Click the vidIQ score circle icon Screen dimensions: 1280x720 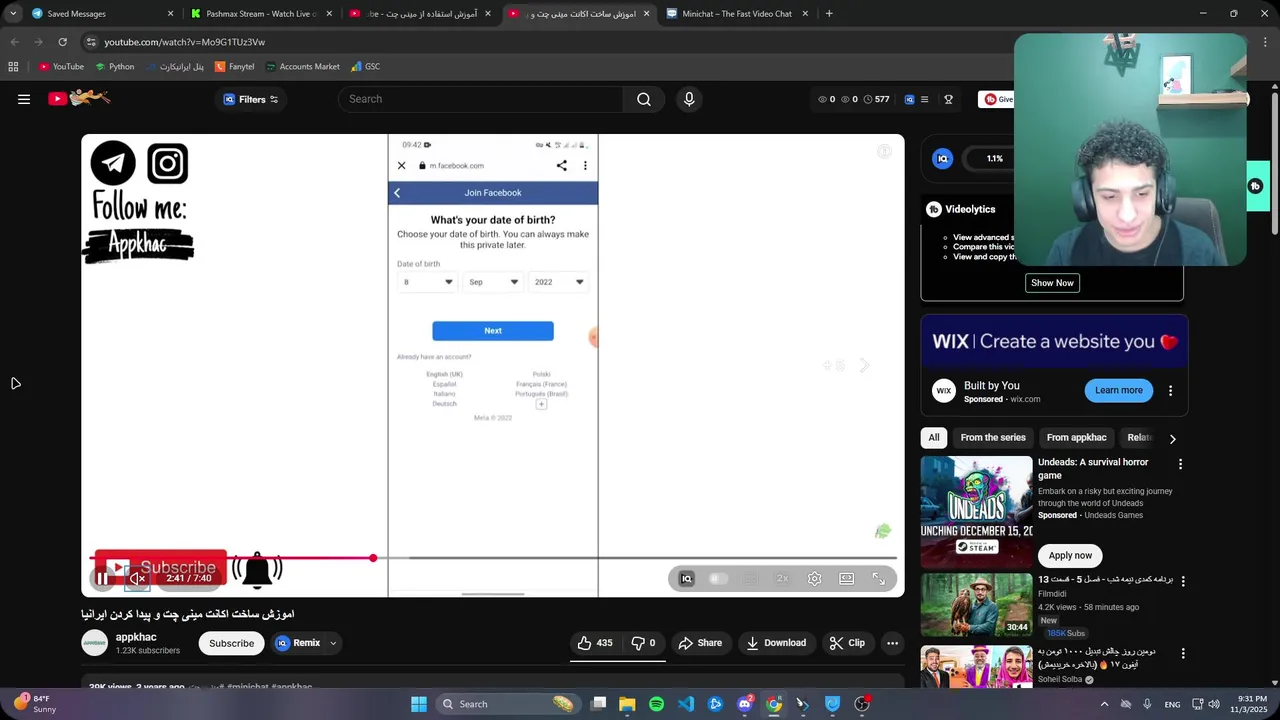point(942,158)
